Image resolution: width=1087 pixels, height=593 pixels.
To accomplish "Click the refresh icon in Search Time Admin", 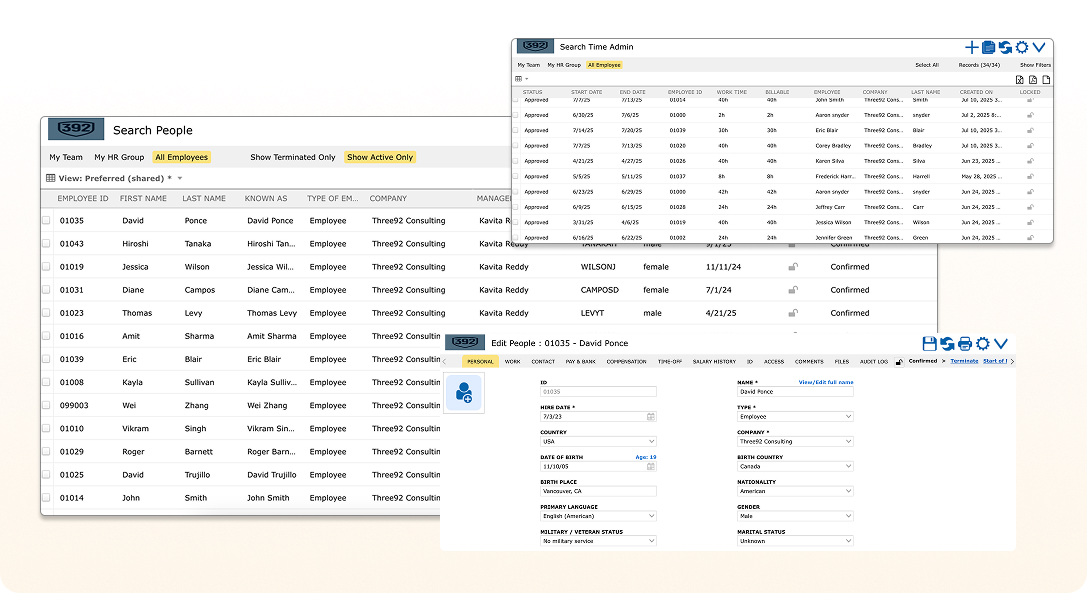I will 1005,47.
